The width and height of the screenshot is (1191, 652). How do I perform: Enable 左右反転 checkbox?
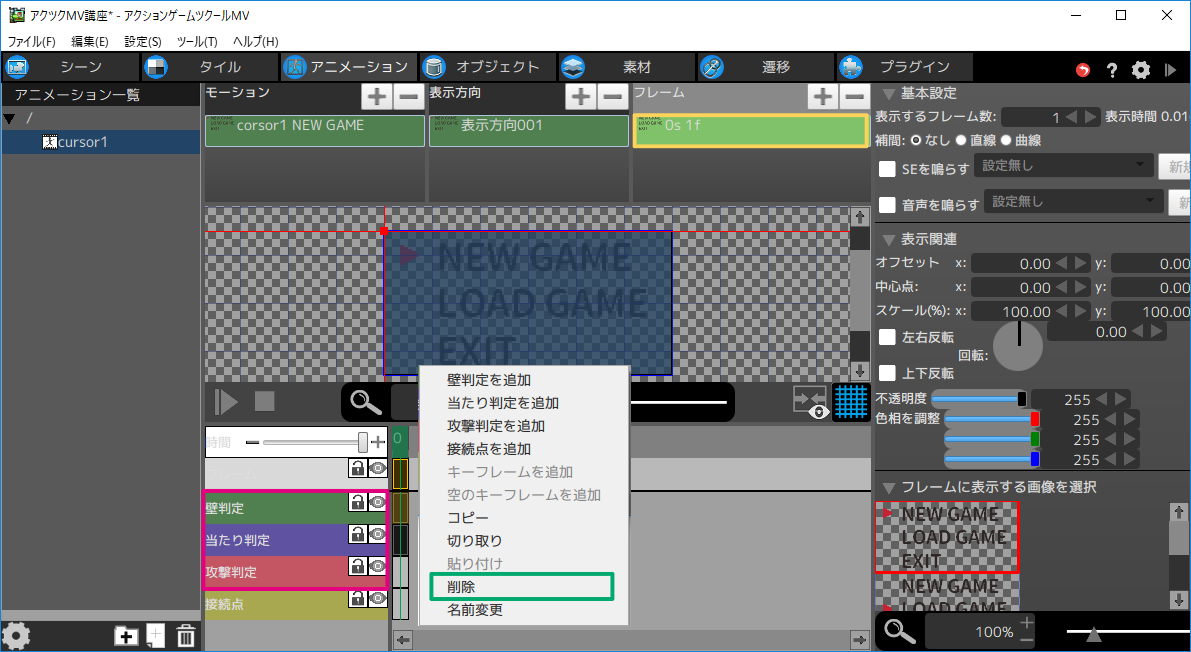point(886,337)
